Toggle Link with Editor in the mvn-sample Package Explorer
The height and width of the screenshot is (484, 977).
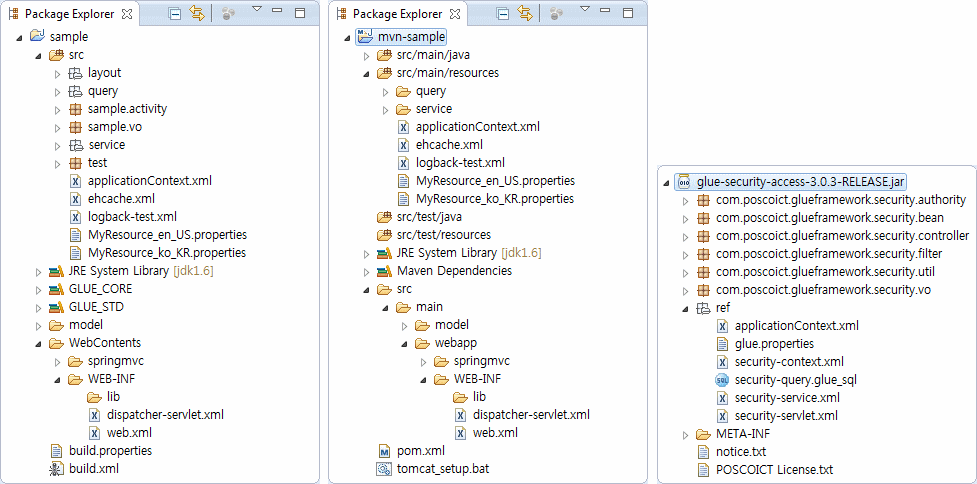[x=524, y=14]
